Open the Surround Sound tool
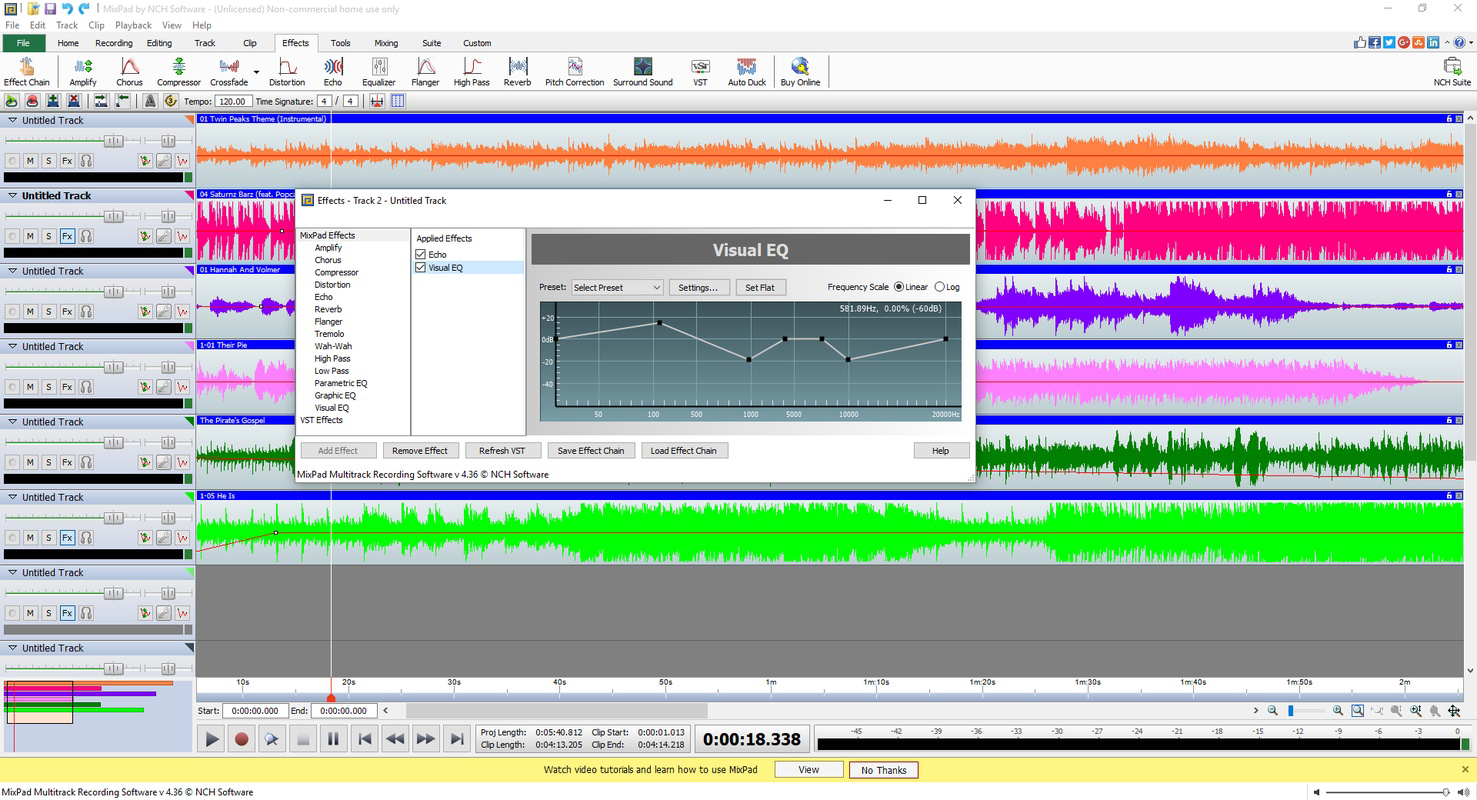Viewport: 1477px width, 800px height. [642, 71]
